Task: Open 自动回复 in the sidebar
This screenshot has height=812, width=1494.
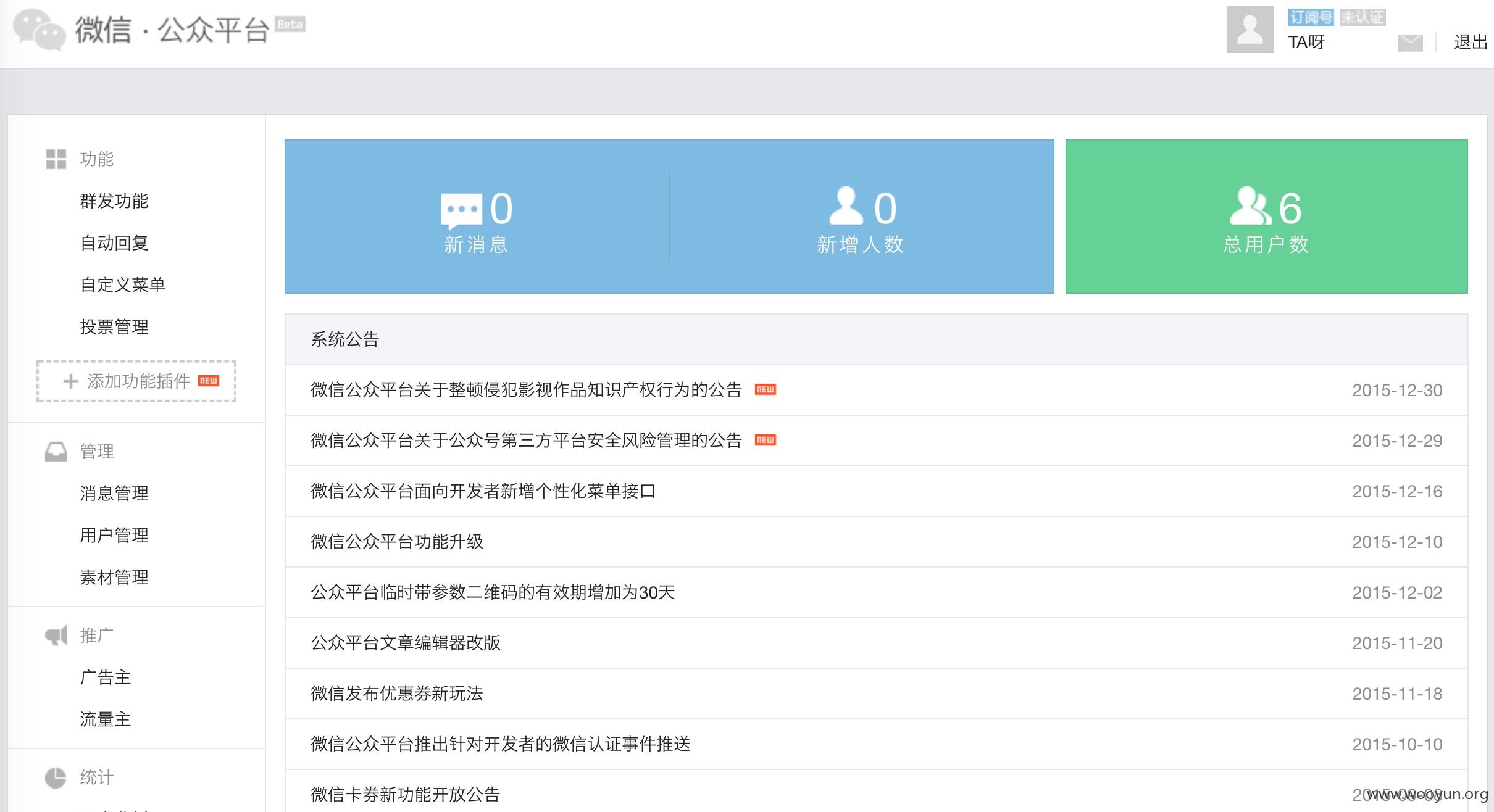Action: (x=114, y=243)
